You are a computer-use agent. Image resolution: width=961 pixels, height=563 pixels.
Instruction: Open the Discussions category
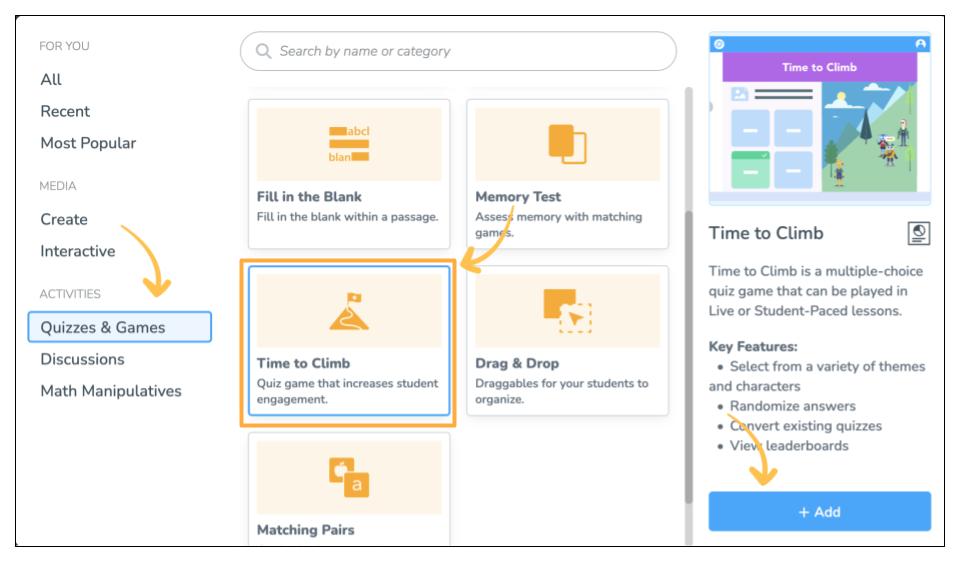click(82, 359)
